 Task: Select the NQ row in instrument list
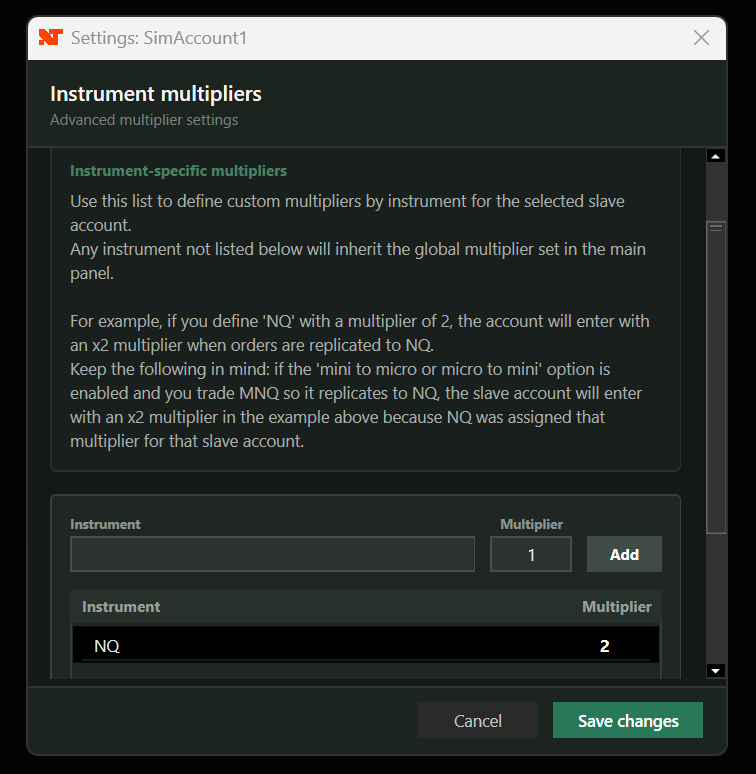[366, 645]
